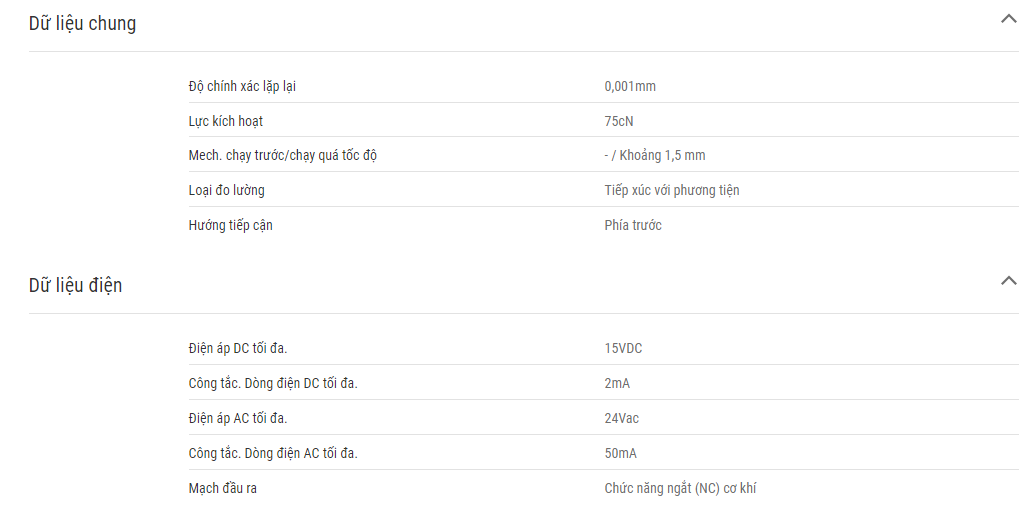Click the Phía trước value

tap(633, 225)
